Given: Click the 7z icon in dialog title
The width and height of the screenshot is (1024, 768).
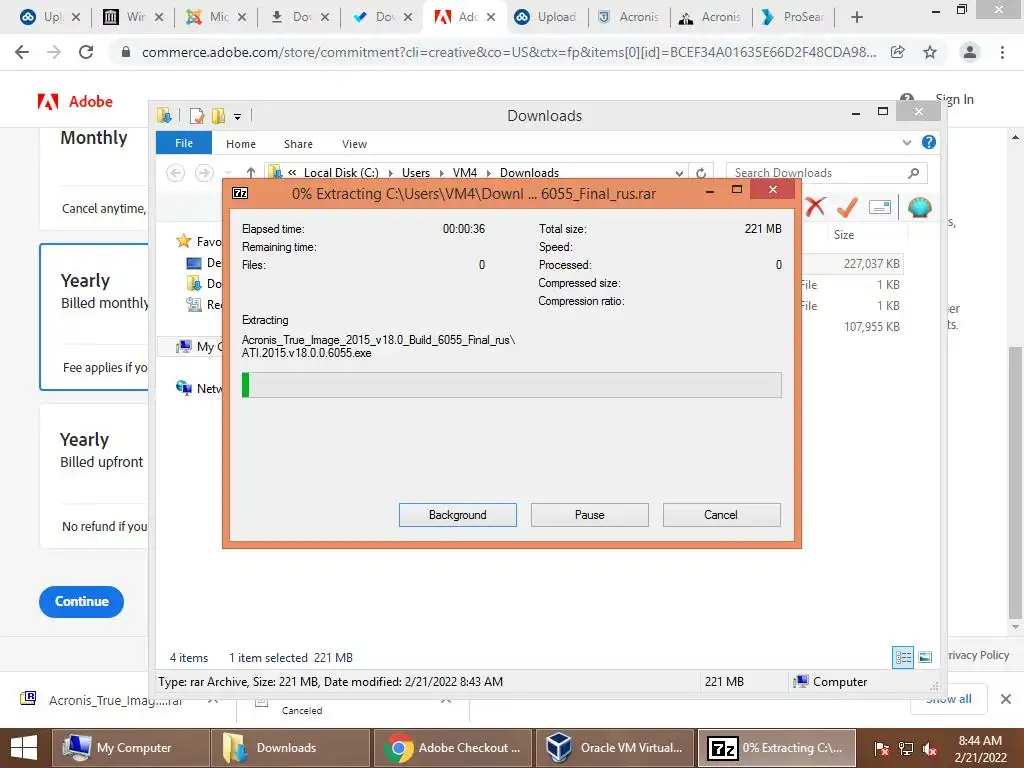Looking at the screenshot, I should pos(240,193).
